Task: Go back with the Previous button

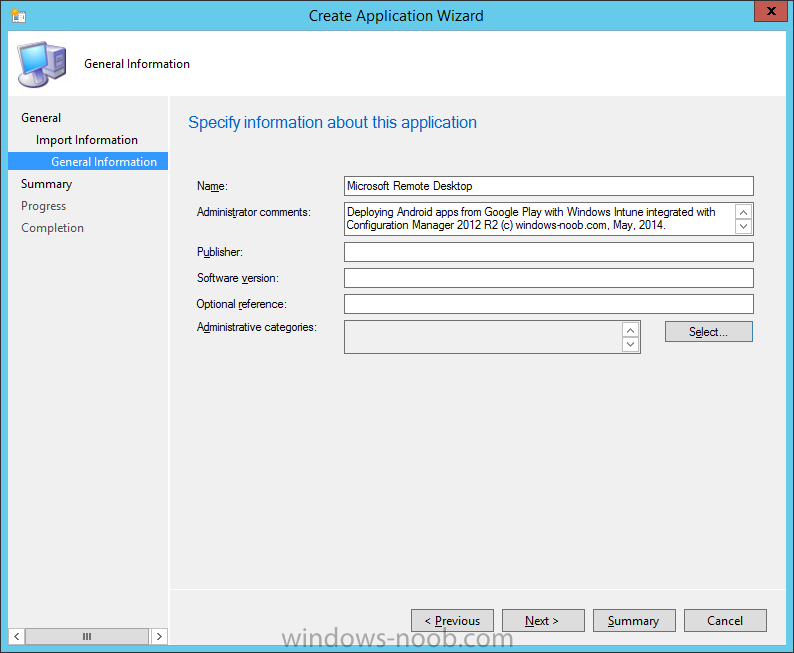Action: click(x=452, y=621)
